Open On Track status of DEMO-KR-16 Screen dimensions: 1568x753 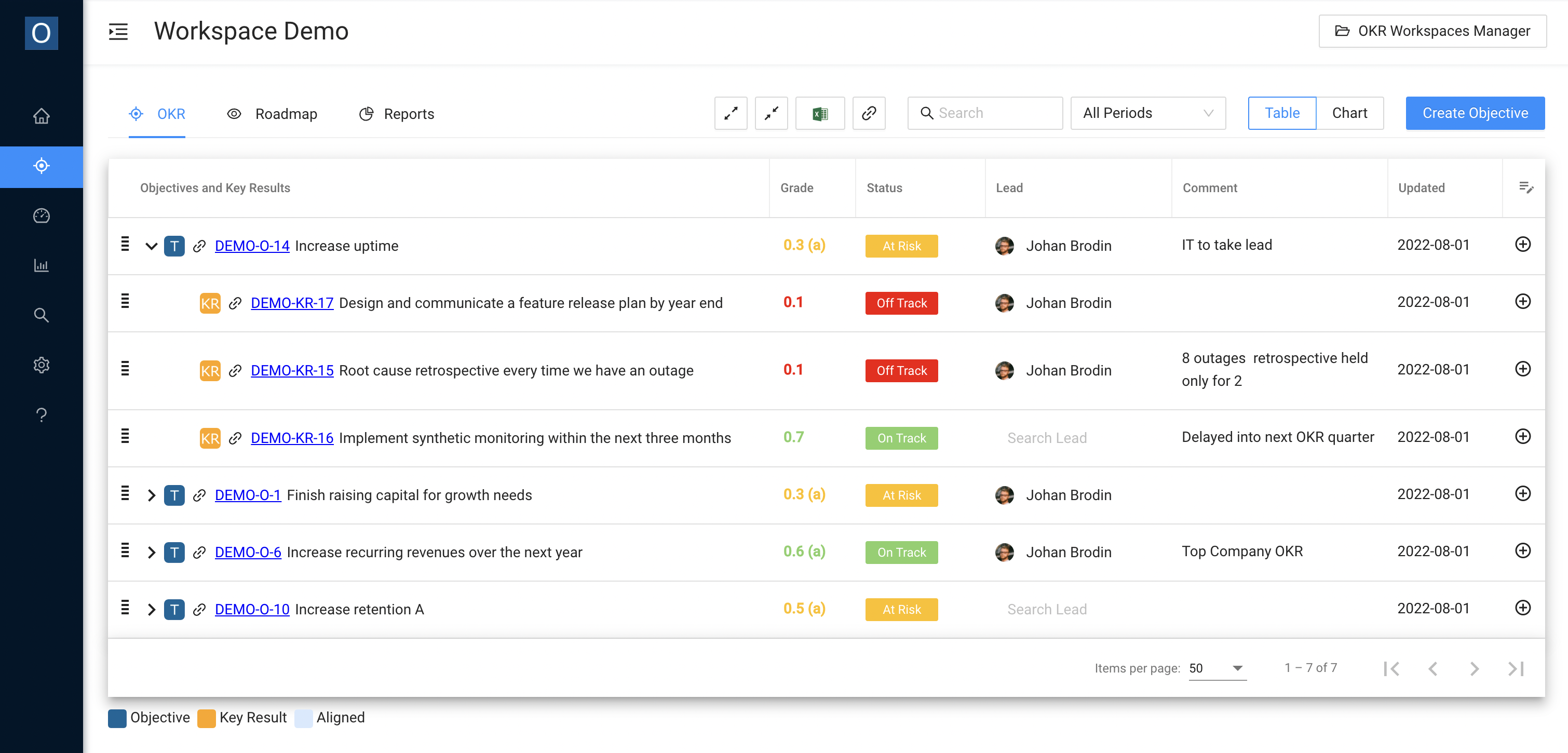pos(901,438)
